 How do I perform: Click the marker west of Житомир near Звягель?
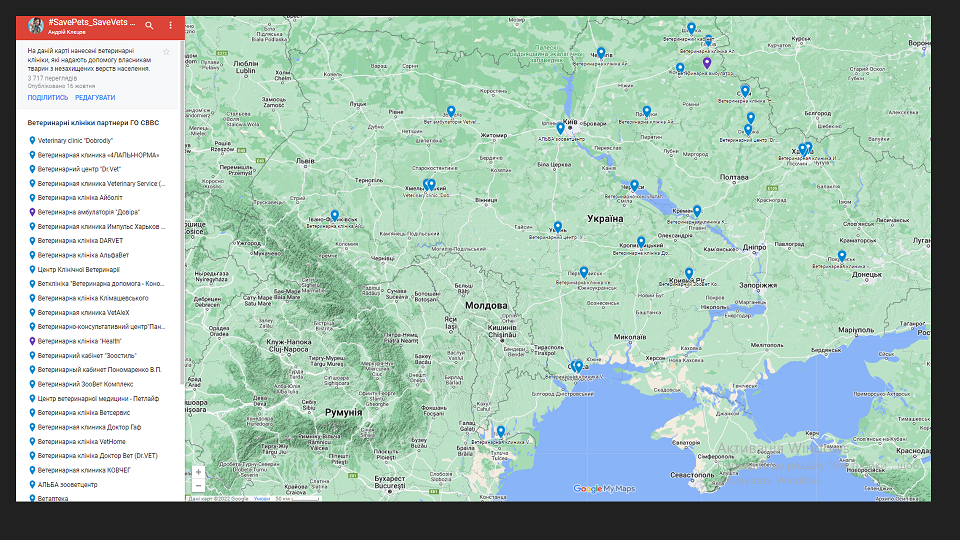[451, 111]
